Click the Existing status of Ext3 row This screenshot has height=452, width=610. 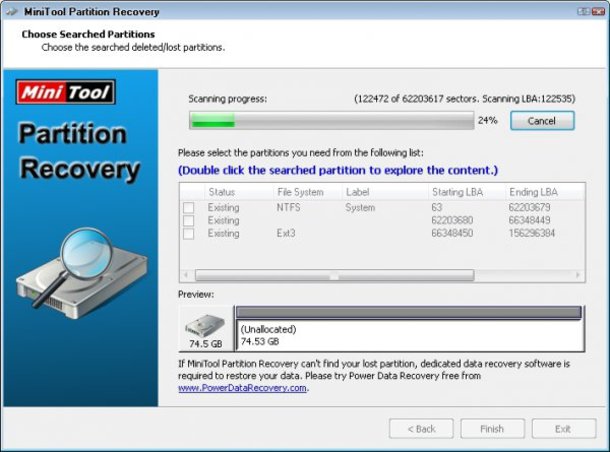(x=223, y=233)
